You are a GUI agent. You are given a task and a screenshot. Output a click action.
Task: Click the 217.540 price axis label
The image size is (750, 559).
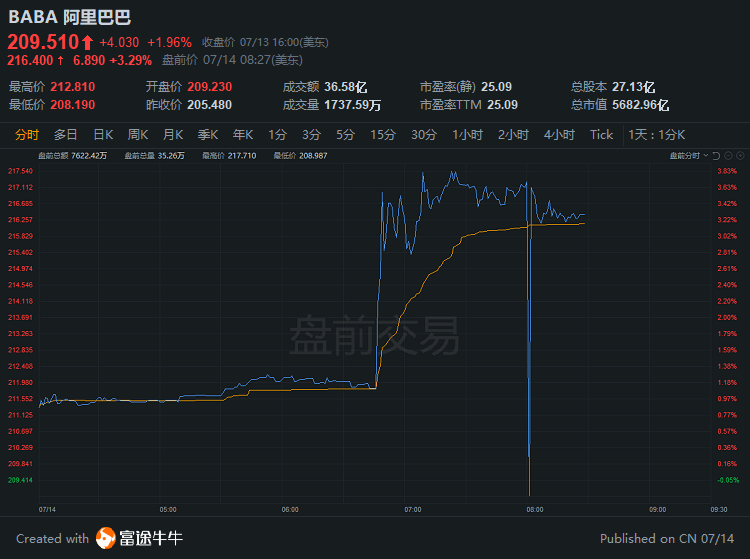[20, 171]
